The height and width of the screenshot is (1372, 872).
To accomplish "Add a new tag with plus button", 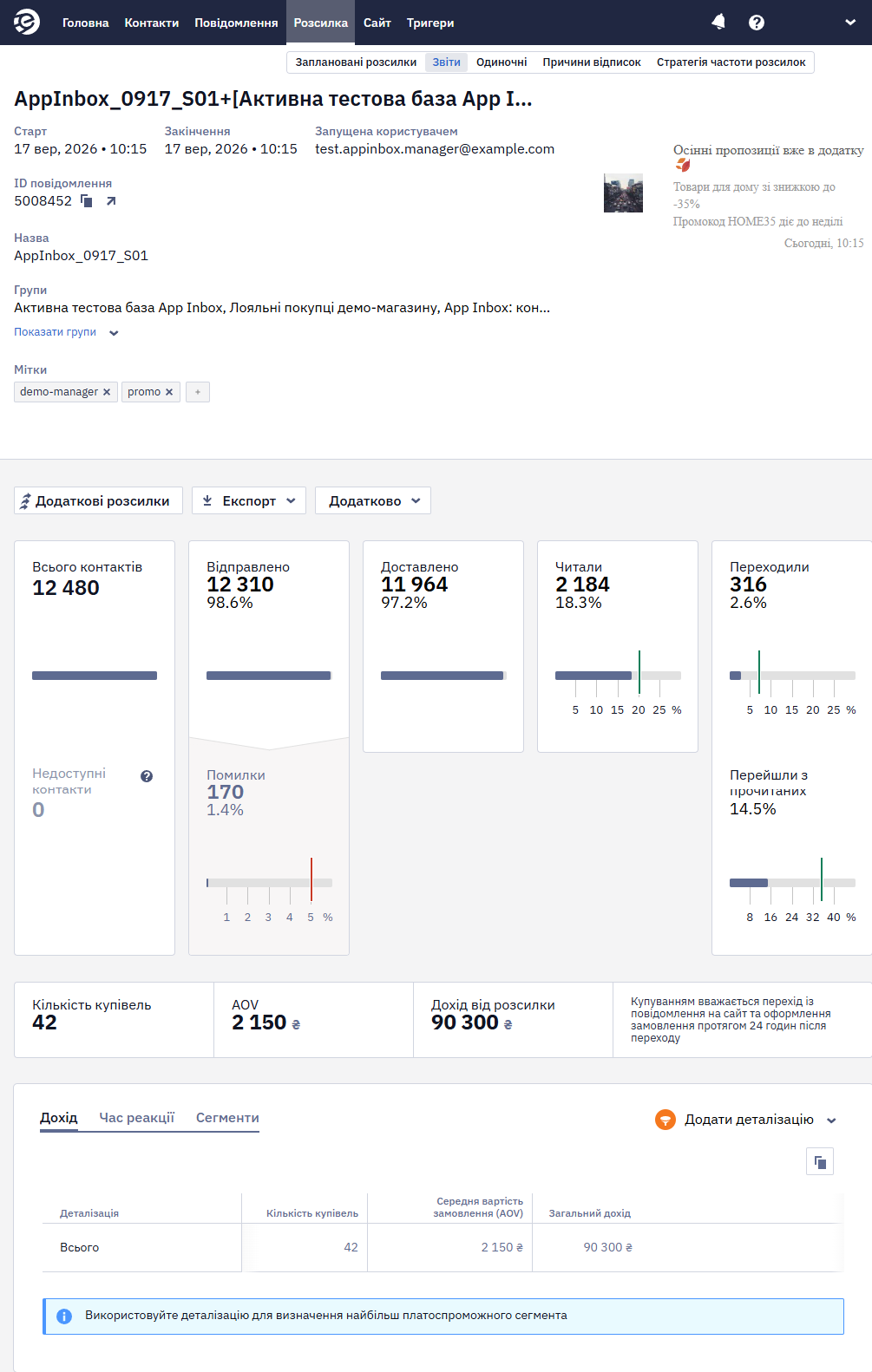I will tap(198, 392).
